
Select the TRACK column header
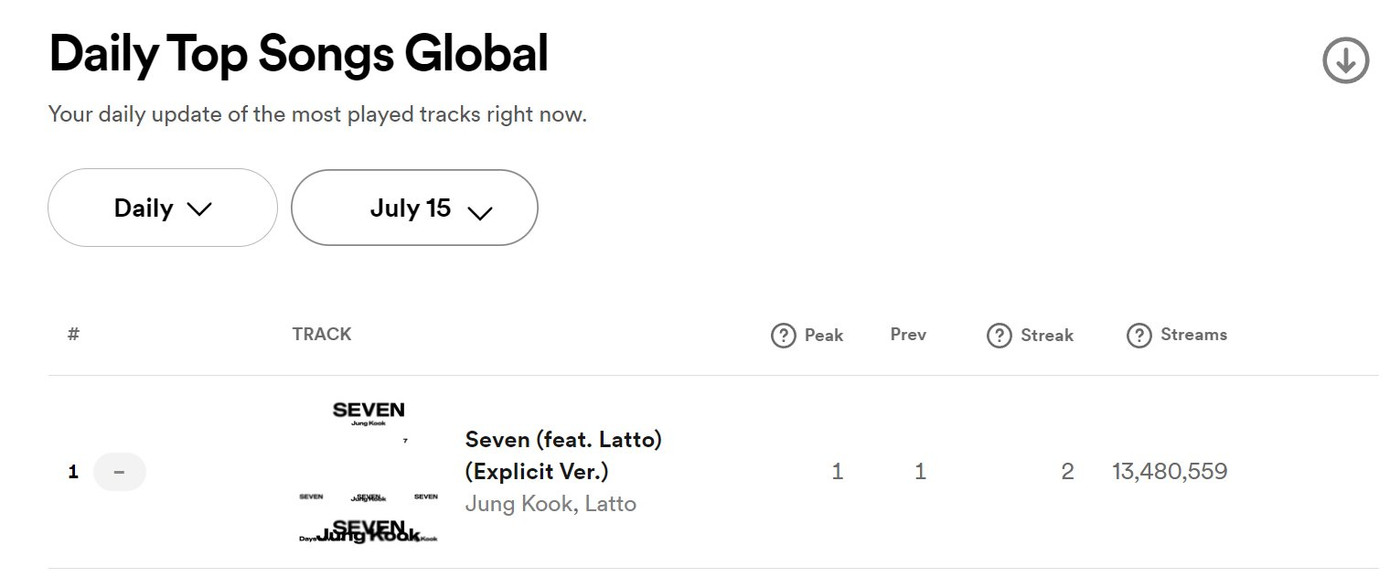[320, 334]
